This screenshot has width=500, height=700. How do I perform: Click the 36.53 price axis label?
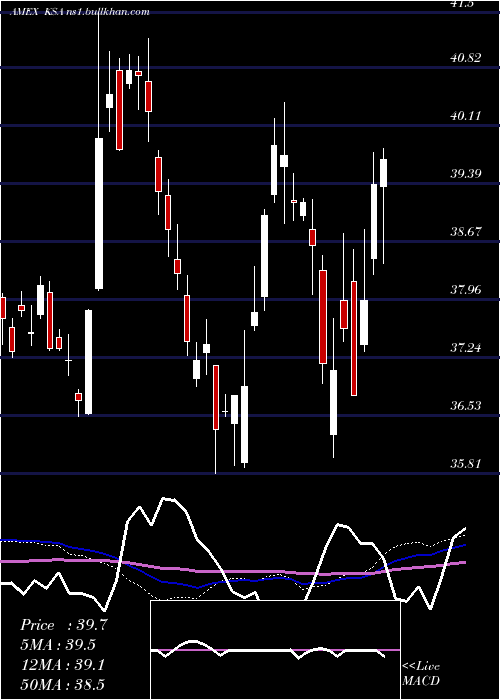pos(466,406)
